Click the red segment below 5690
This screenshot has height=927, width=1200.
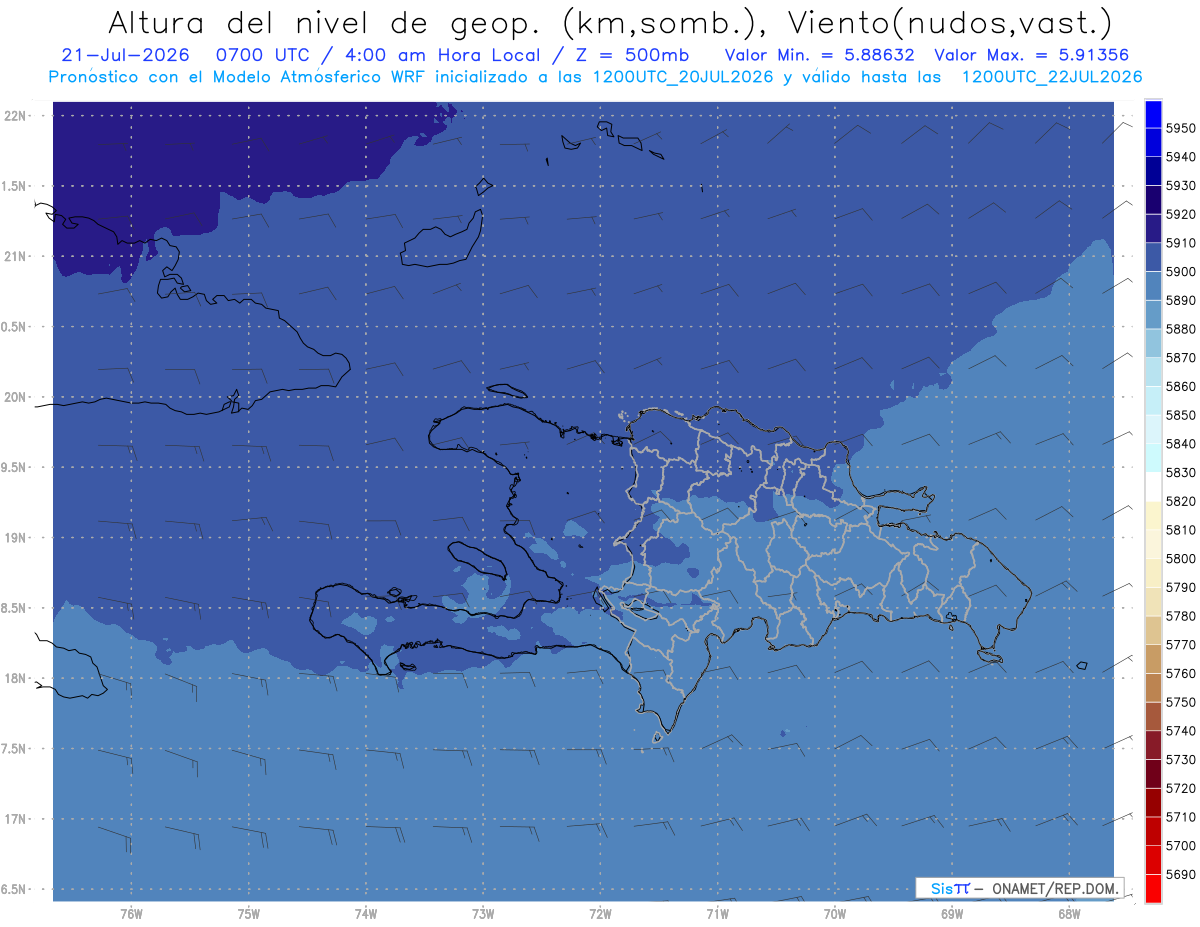click(1153, 888)
